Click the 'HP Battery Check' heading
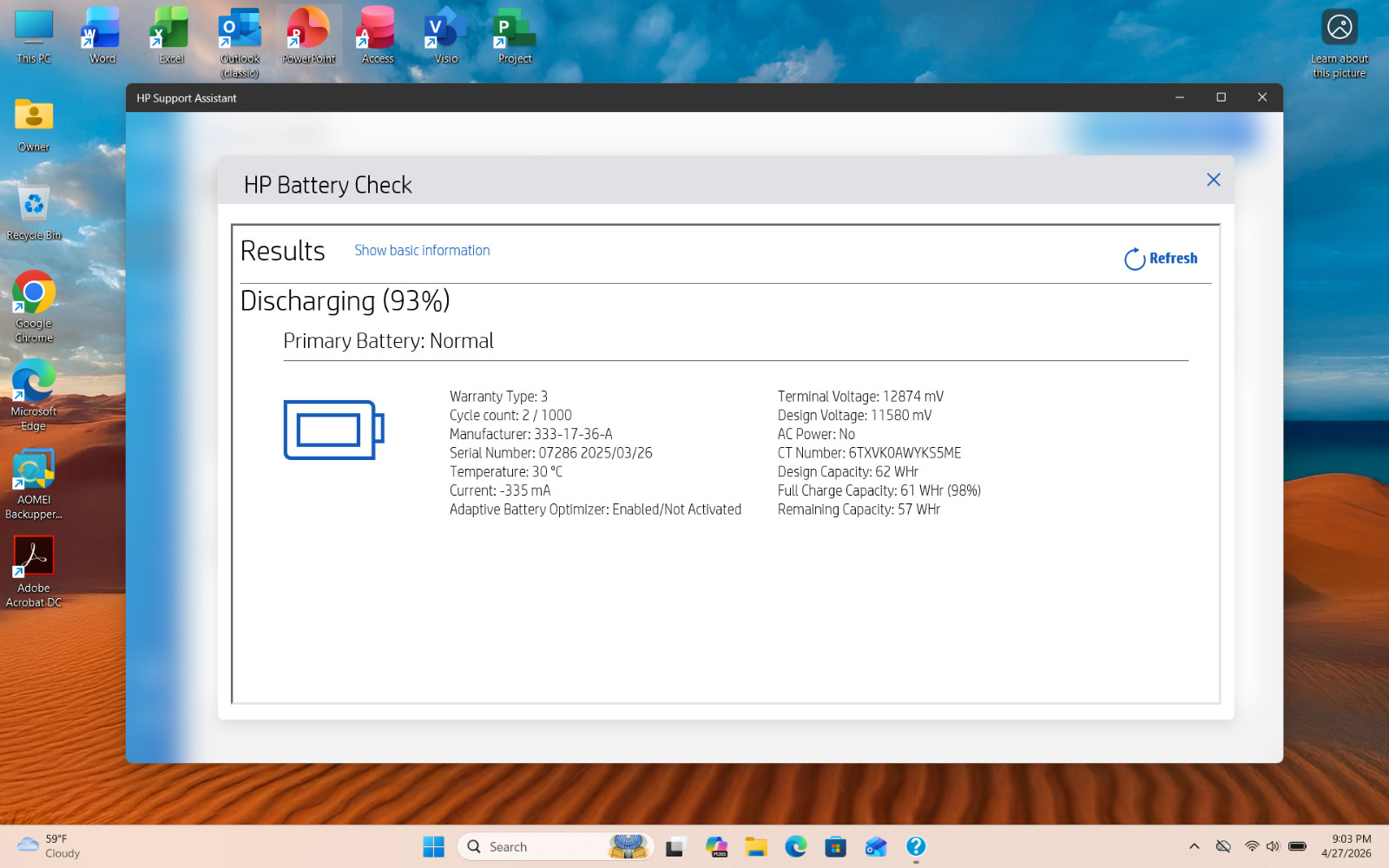1389x868 pixels. [x=328, y=185]
